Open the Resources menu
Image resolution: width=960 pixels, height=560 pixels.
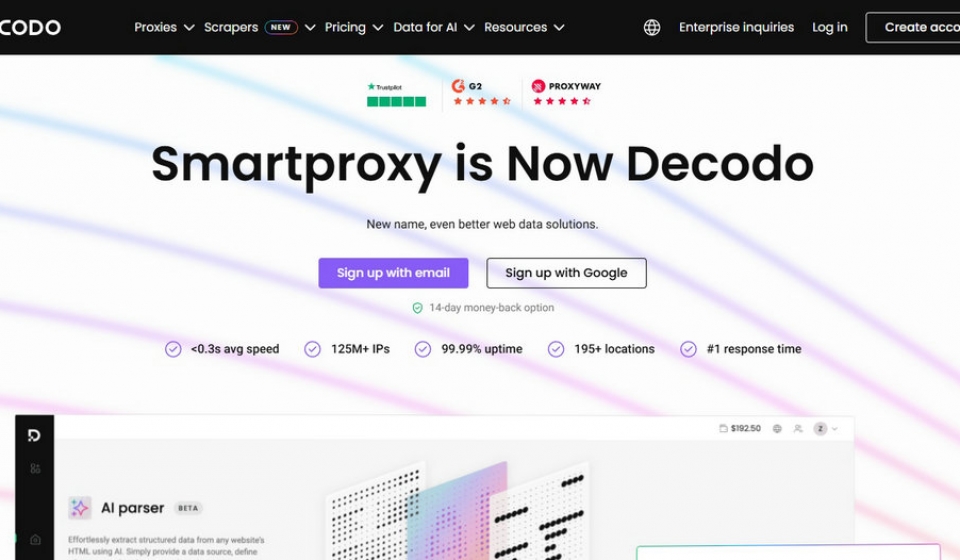point(516,28)
